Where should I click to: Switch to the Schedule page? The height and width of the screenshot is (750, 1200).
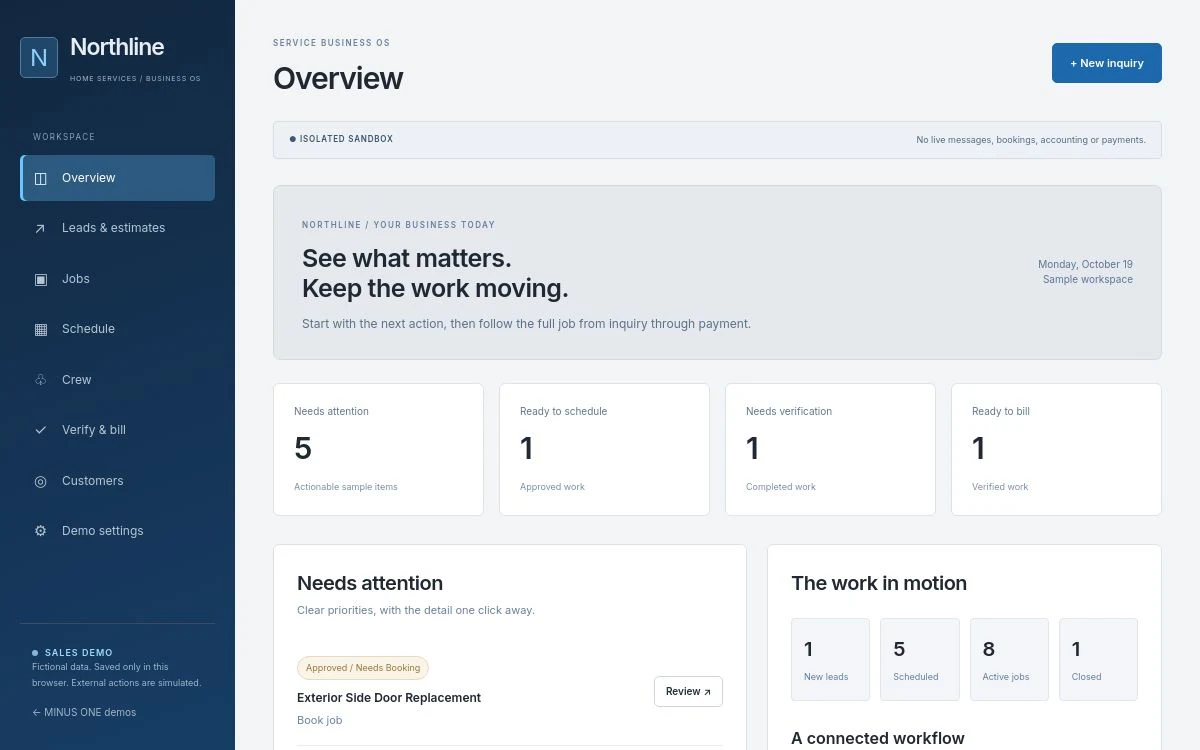118,329
